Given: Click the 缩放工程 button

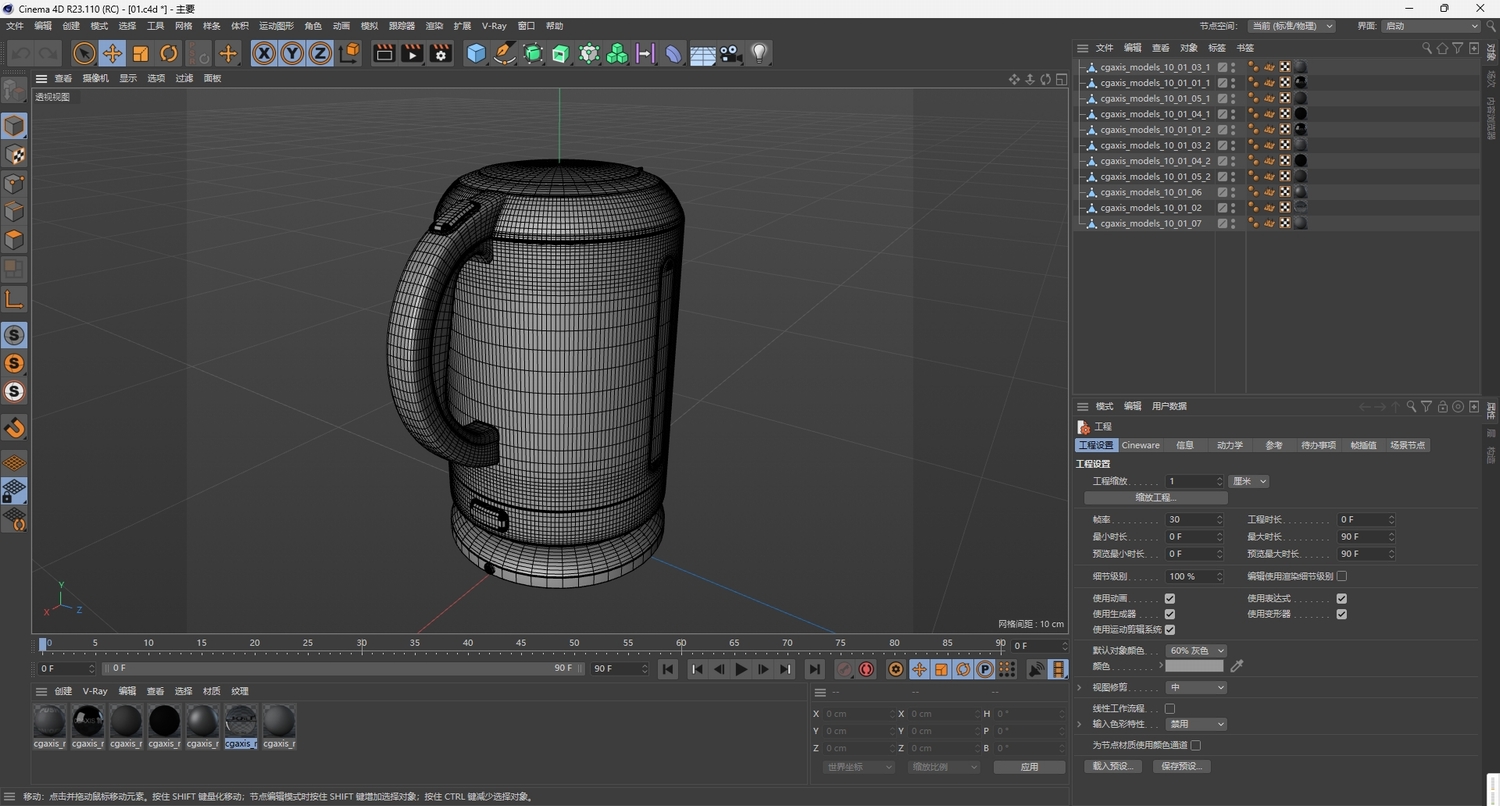Looking at the screenshot, I should click(x=1154, y=497).
